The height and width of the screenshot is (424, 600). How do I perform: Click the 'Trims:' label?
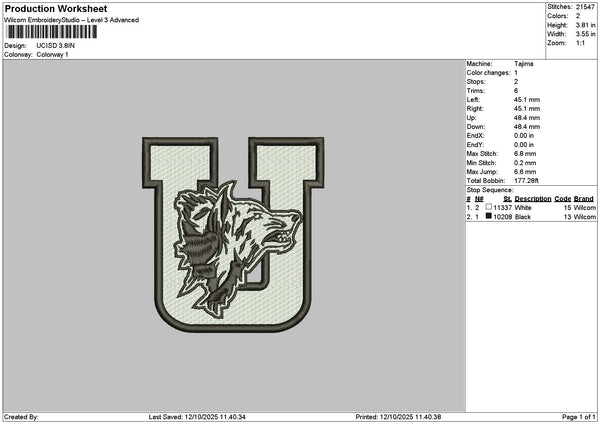tap(476, 91)
